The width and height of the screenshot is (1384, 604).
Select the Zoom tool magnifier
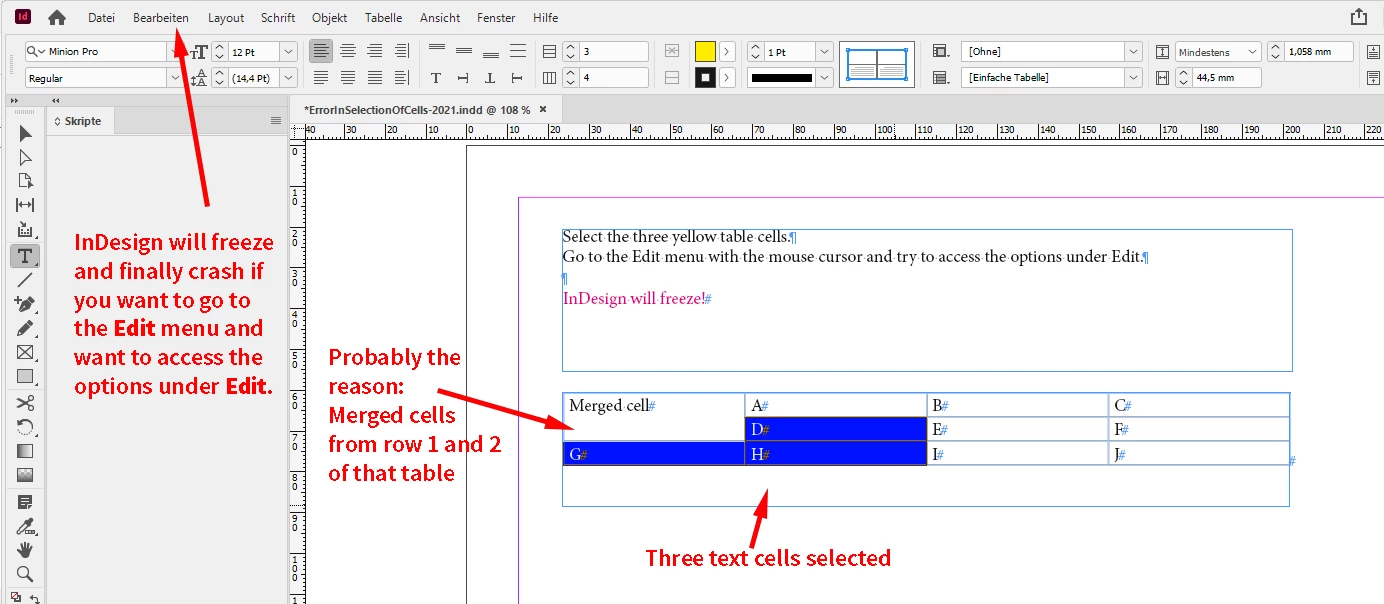[25, 574]
